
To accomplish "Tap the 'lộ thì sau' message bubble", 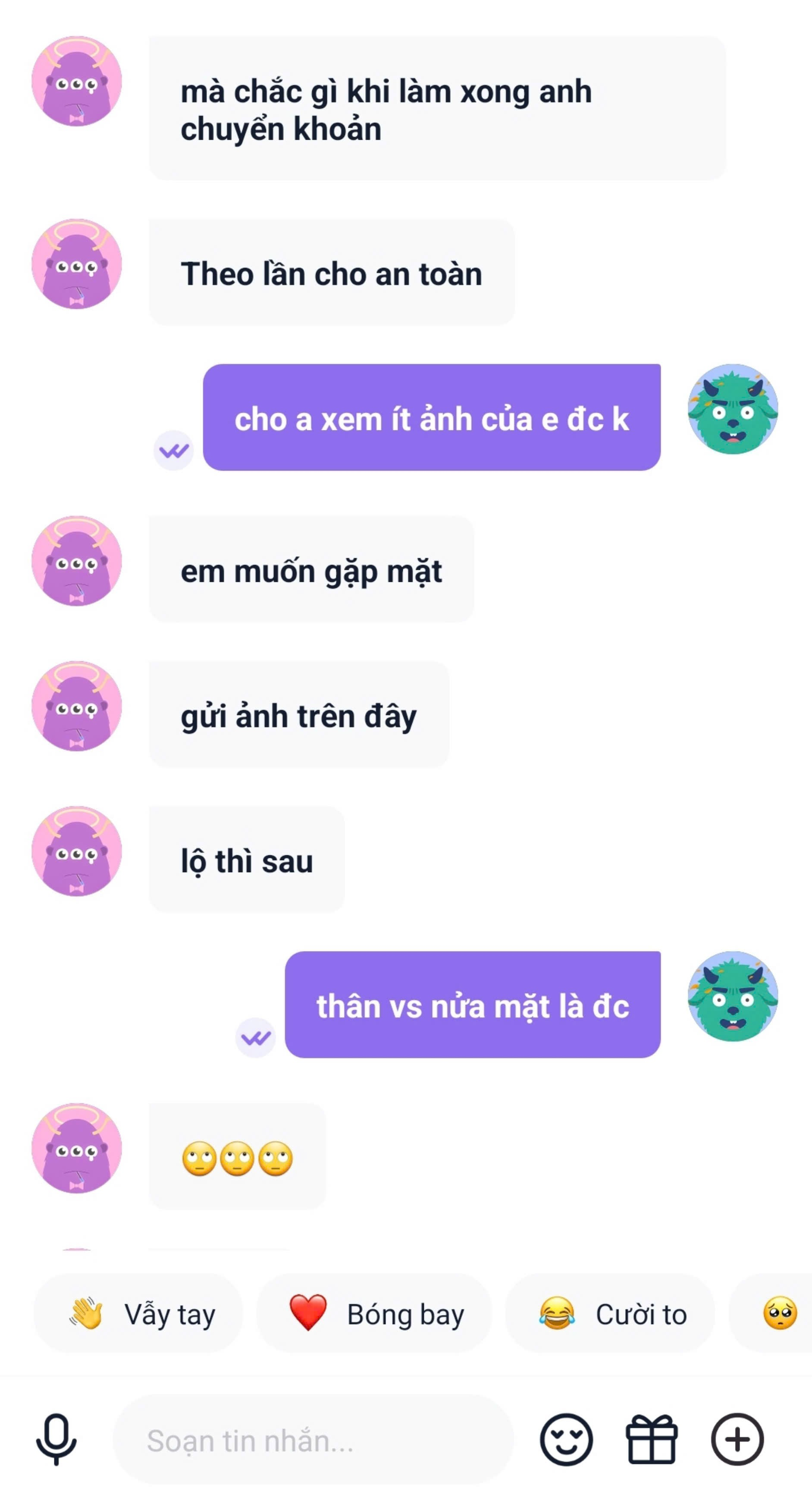I will [247, 860].
